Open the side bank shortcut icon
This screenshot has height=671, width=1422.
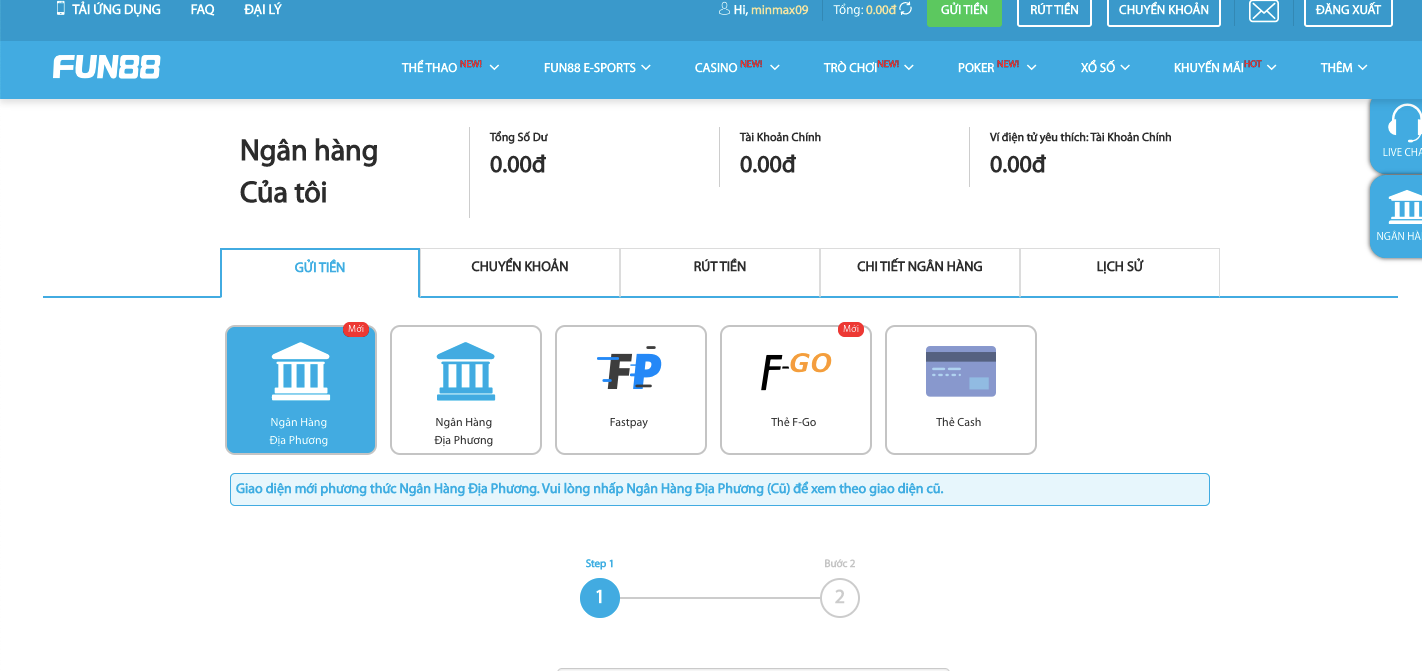click(1405, 206)
